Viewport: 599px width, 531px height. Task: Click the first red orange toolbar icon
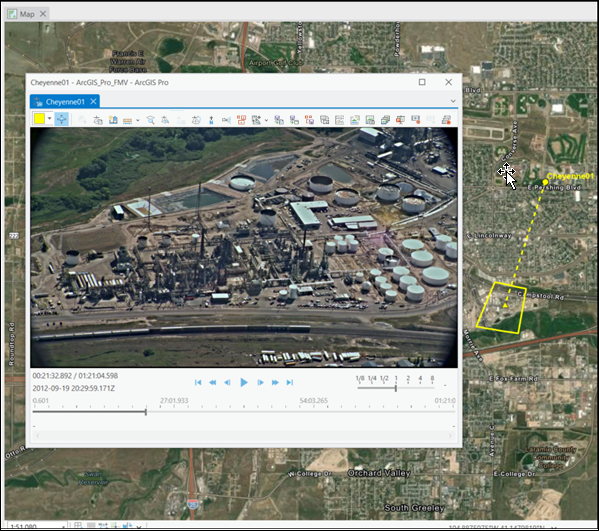click(241, 120)
